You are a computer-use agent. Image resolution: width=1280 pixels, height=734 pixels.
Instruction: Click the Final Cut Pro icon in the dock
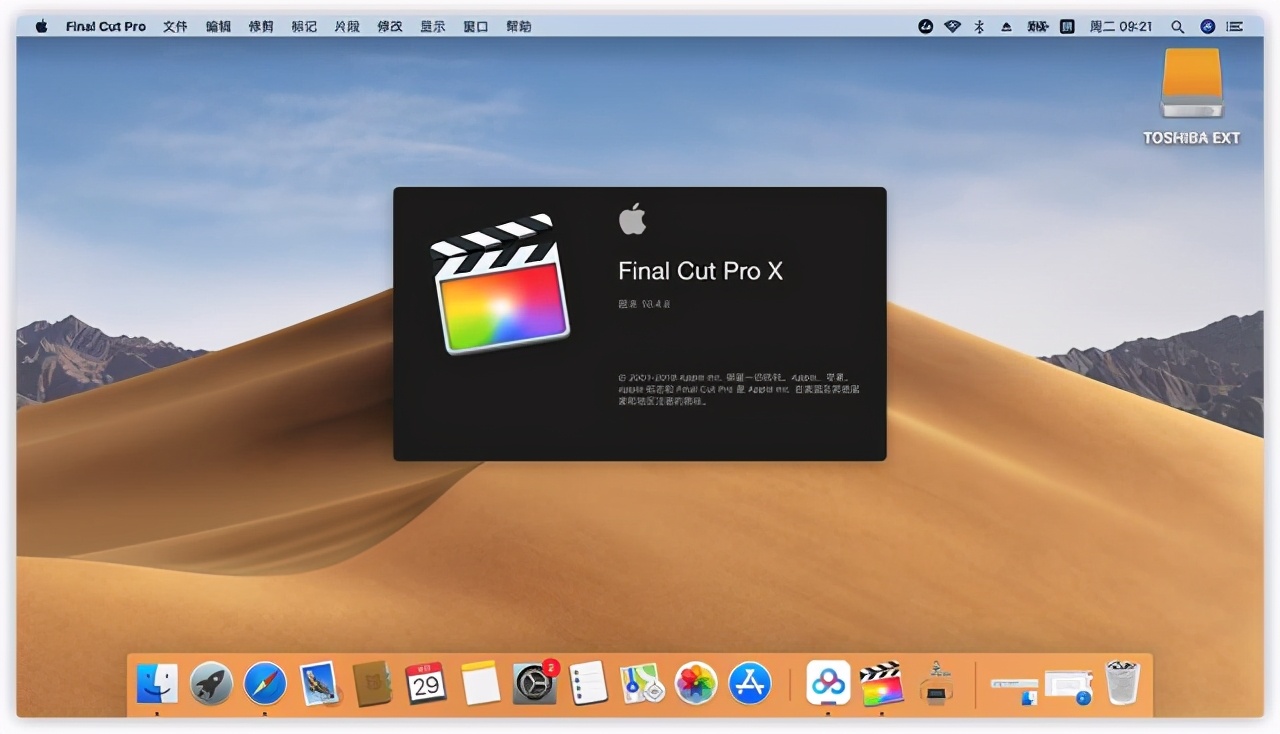(x=881, y=683)
